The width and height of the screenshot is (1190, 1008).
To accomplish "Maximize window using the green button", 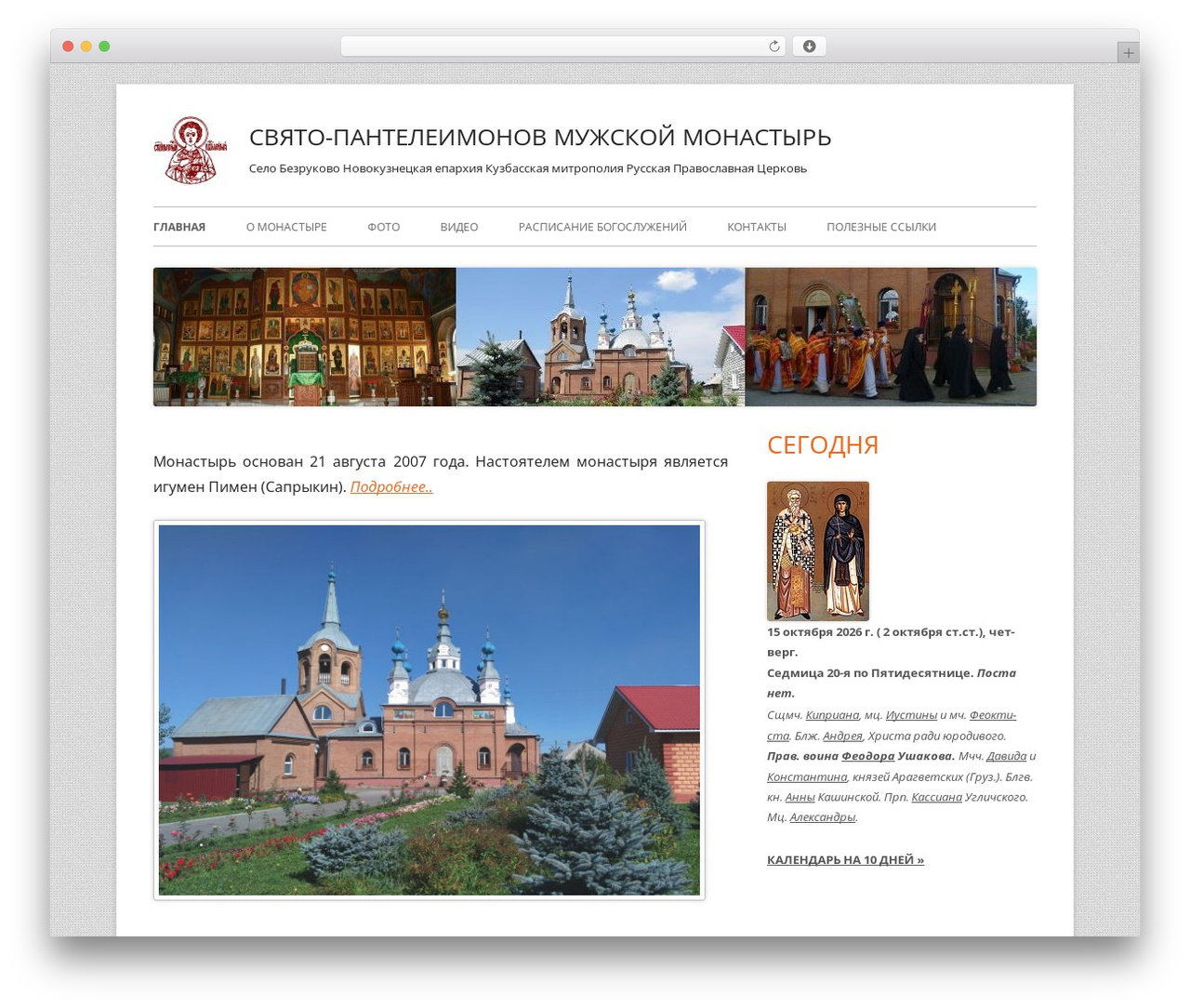I will tap(104, 46).
